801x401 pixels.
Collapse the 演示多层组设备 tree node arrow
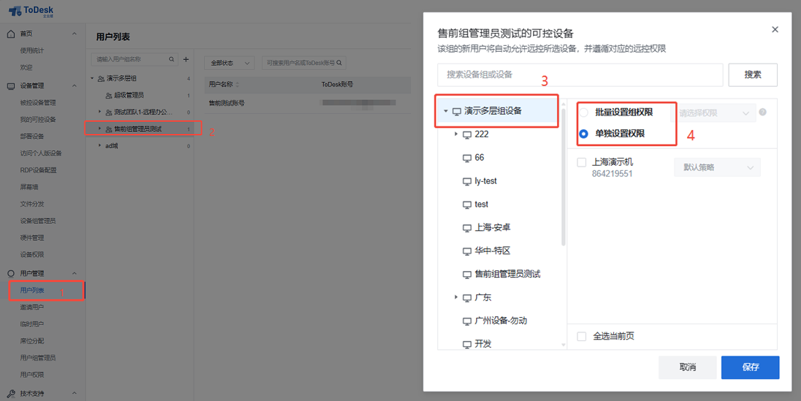pyautogui.click(x=445, y=111)
